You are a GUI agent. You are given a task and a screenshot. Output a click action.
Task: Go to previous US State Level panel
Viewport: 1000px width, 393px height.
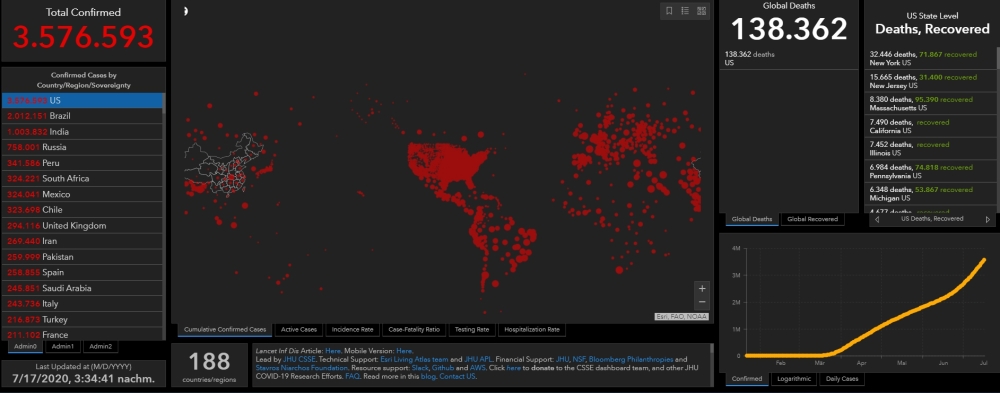coord(876,219)
